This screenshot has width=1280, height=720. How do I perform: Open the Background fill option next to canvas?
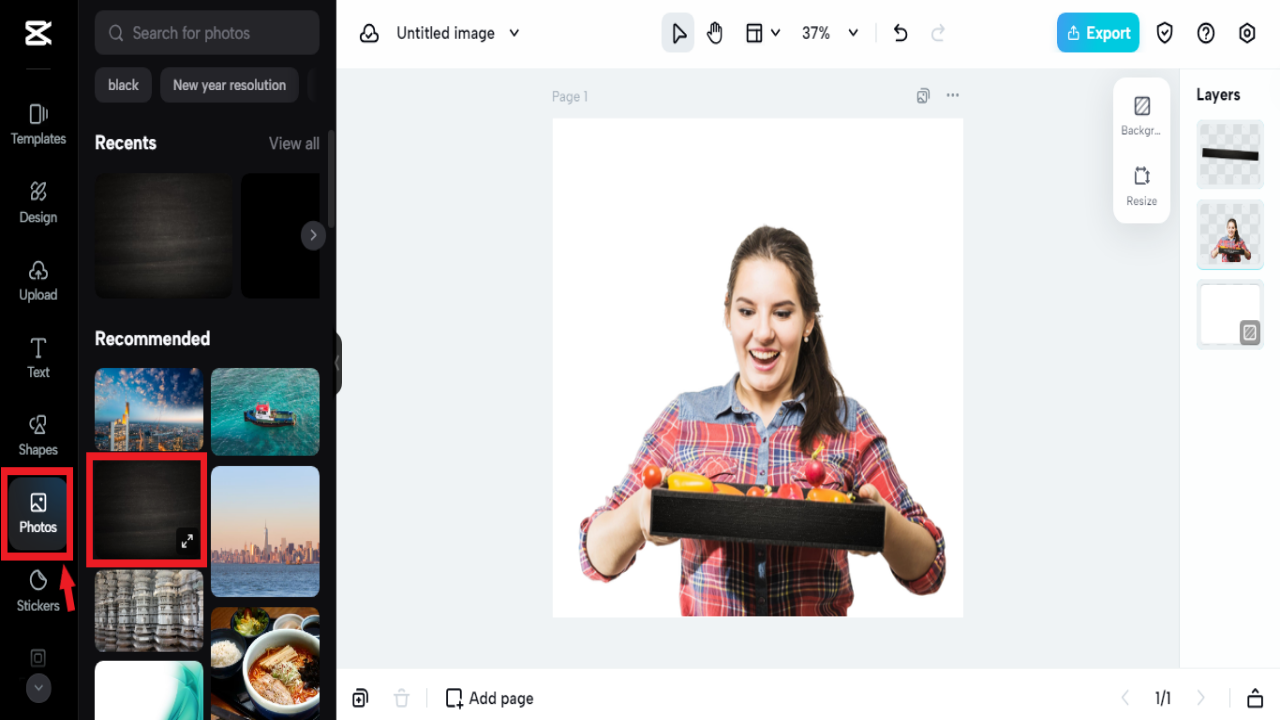click(x=1141, y=114)
